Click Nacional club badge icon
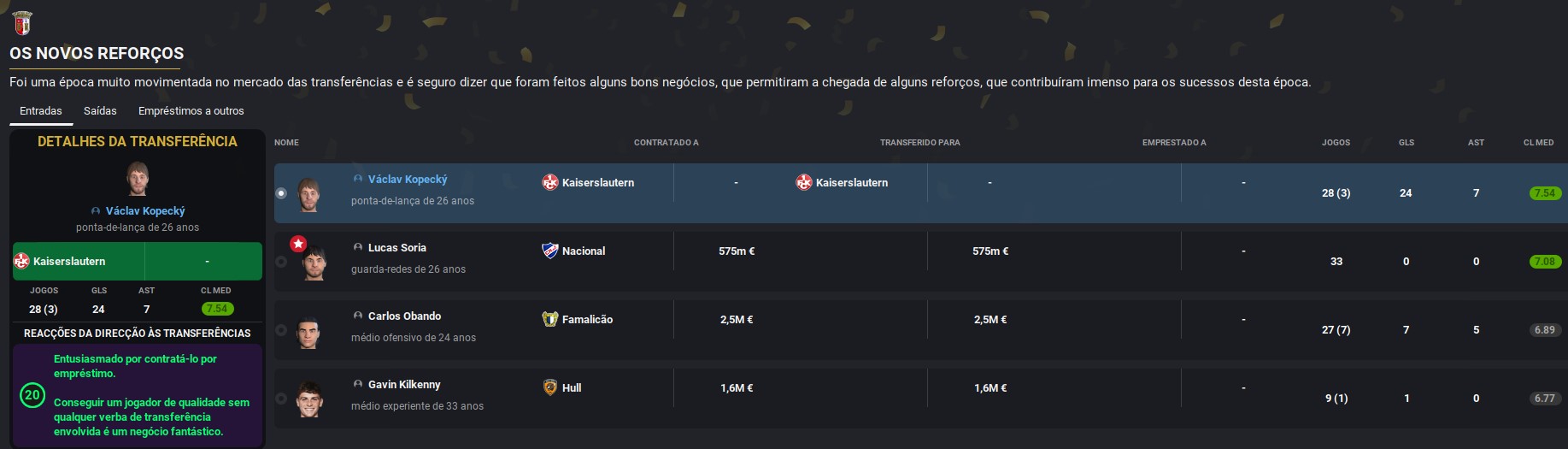1568x449 pixels. click(550, 251)
